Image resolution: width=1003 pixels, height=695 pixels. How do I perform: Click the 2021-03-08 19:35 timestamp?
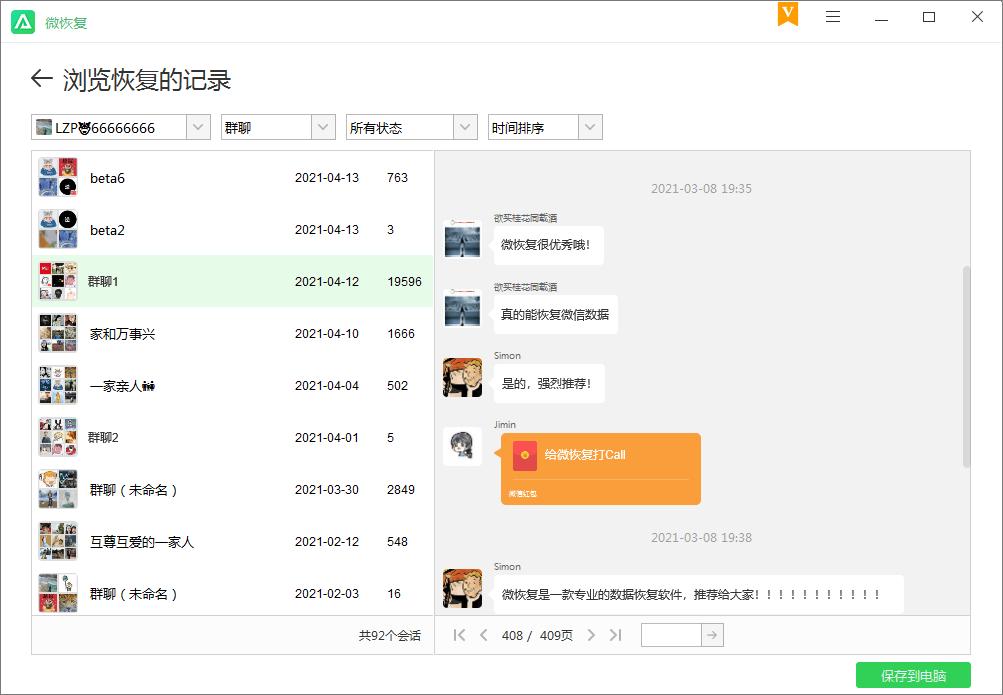701,189
